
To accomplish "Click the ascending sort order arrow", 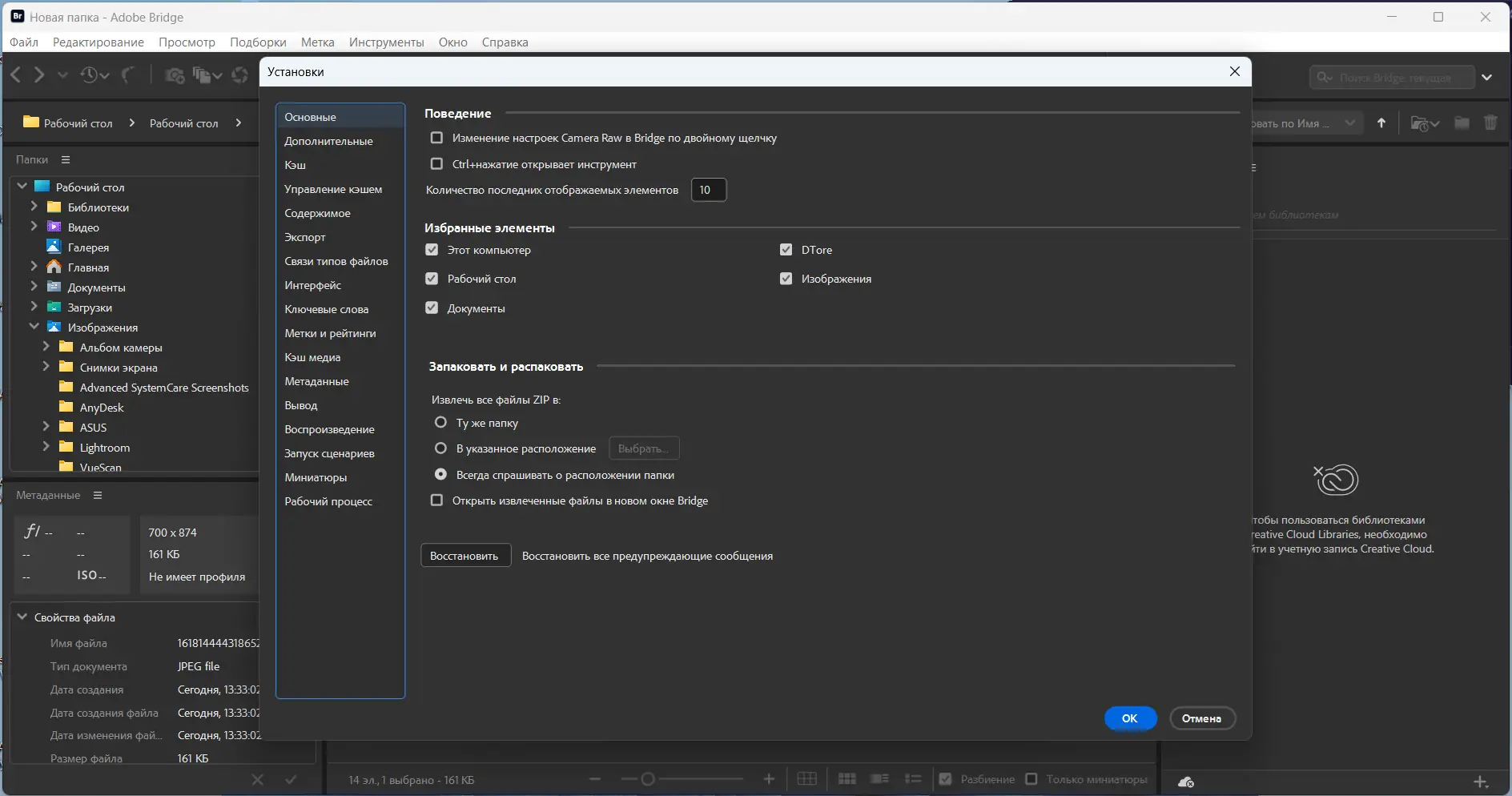I will [x=1381, y=123].
